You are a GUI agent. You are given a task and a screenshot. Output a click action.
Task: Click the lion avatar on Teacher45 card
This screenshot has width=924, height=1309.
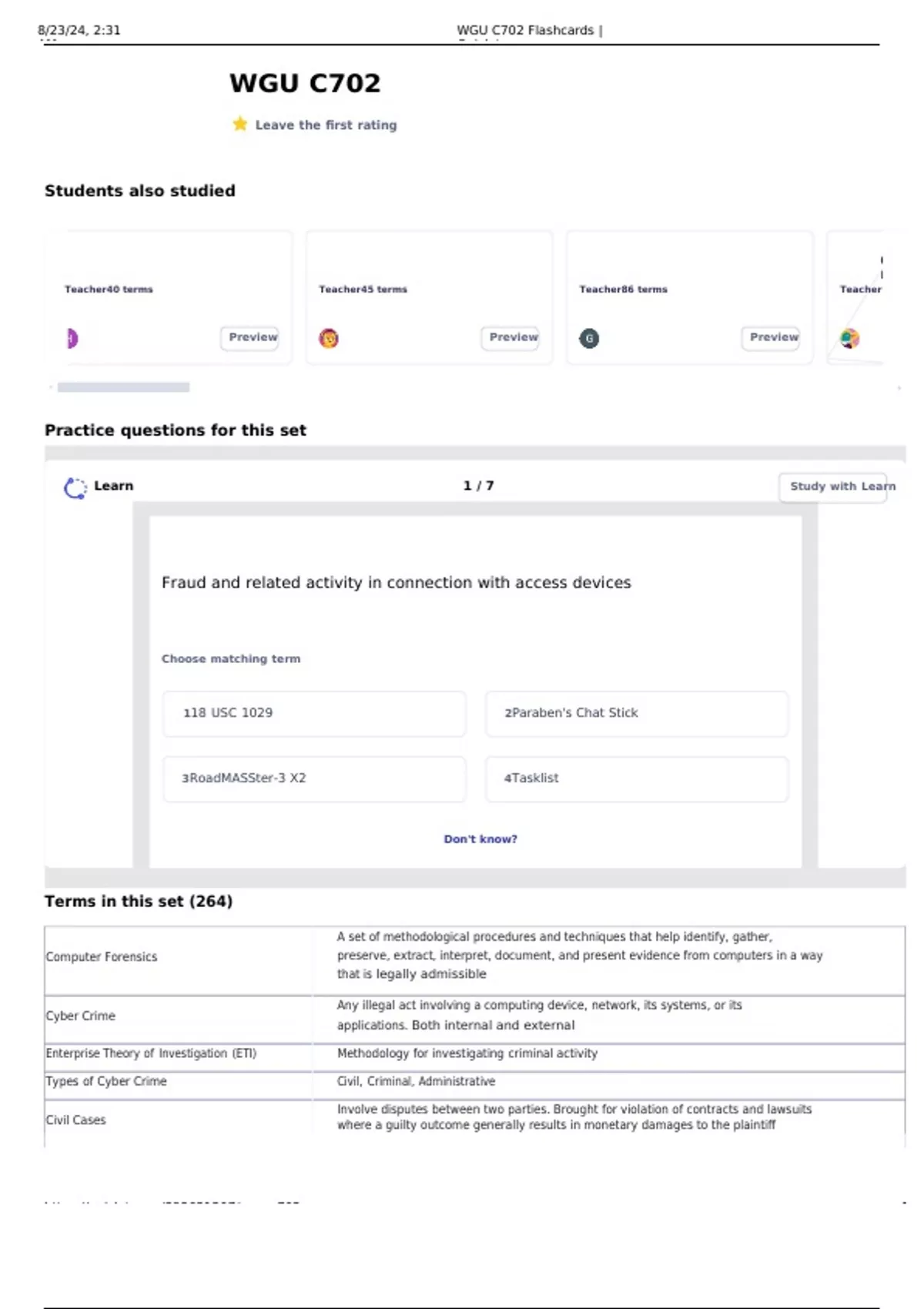pyautogui.click(x=329, y=338)
